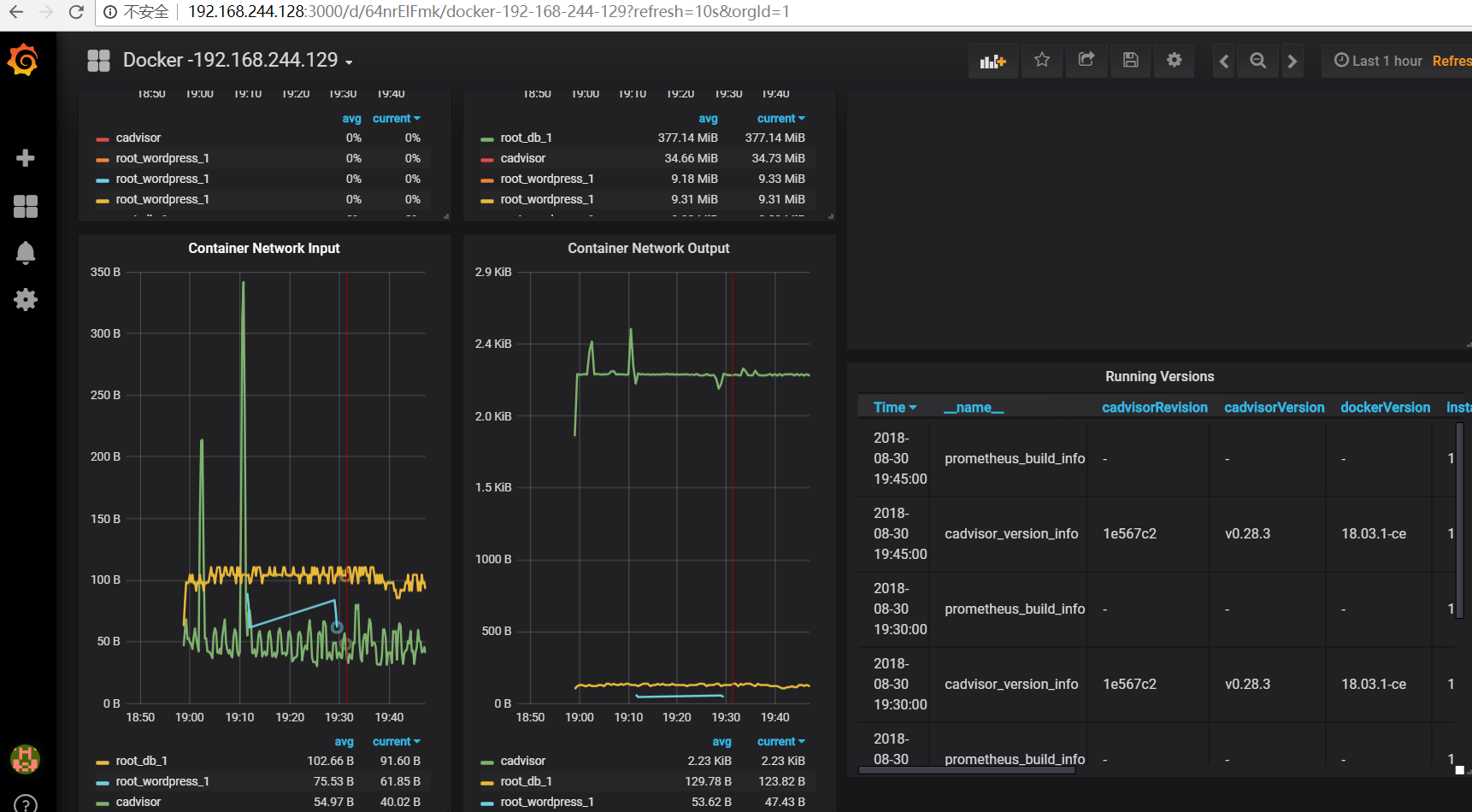Toggle cadvisor series in memory legend
Screen dimensions: 1472x812
(523, 158)
